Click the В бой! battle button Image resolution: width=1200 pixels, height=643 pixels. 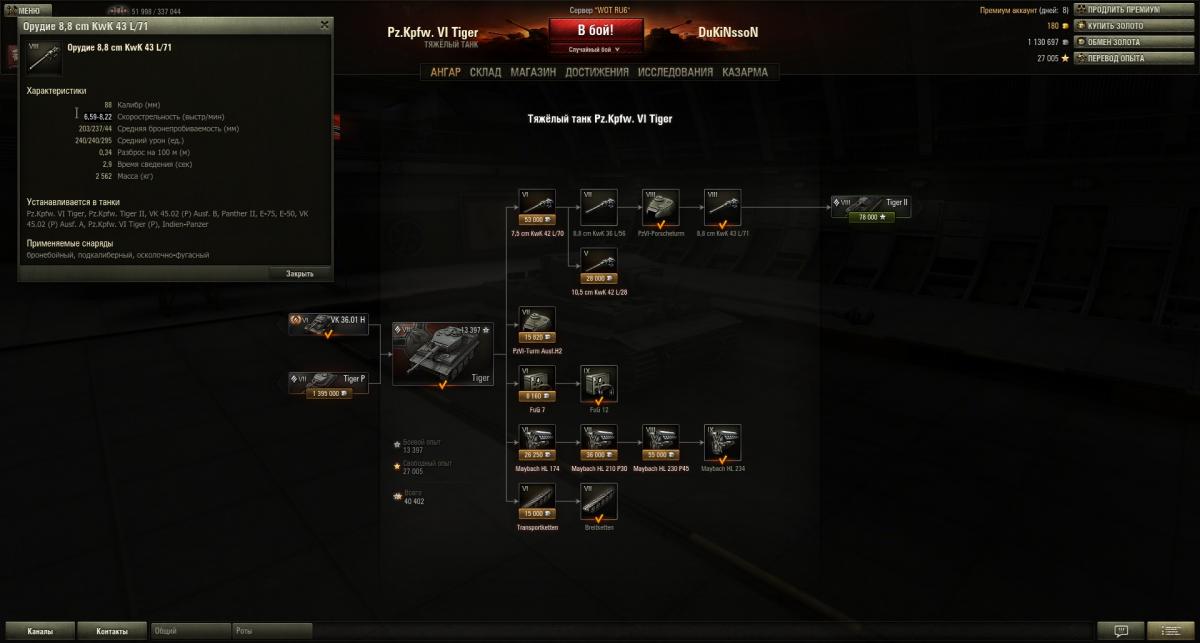(x=597, y=30)
